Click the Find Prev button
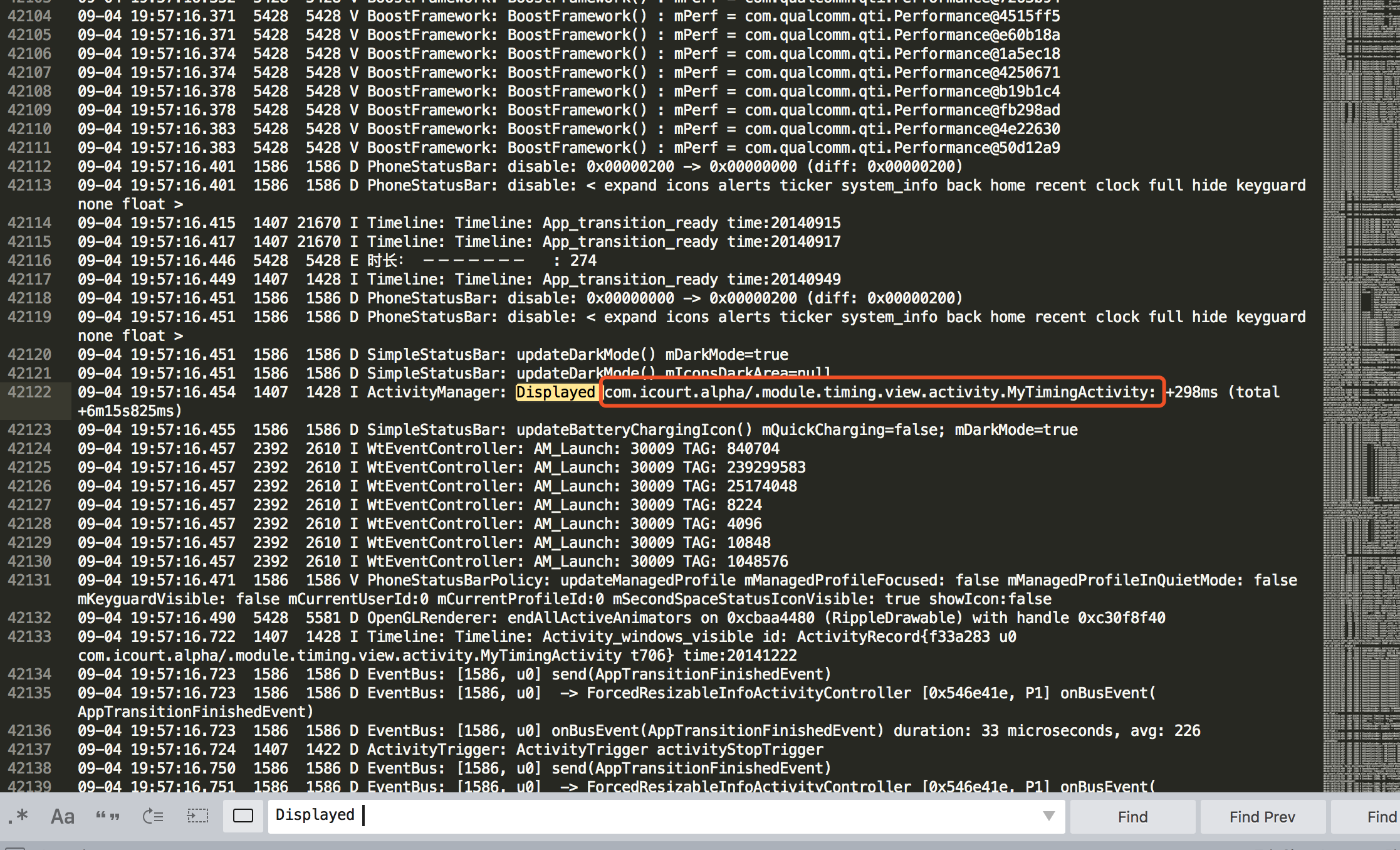 [x=1262, y=817]
